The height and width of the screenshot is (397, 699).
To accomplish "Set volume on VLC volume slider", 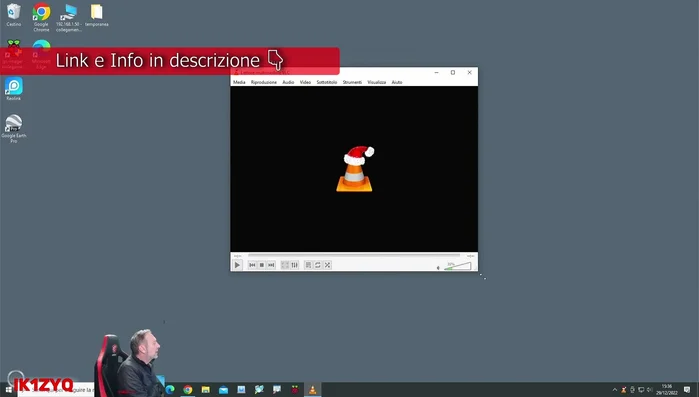I will [457, 266].
